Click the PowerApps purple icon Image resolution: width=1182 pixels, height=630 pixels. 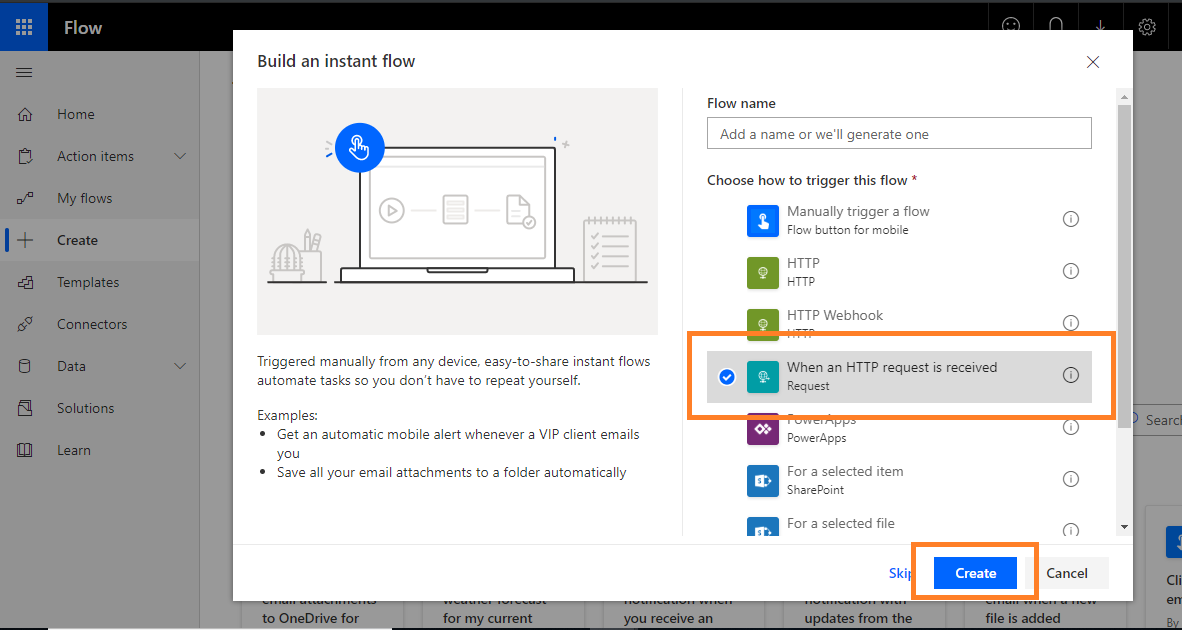763,429
